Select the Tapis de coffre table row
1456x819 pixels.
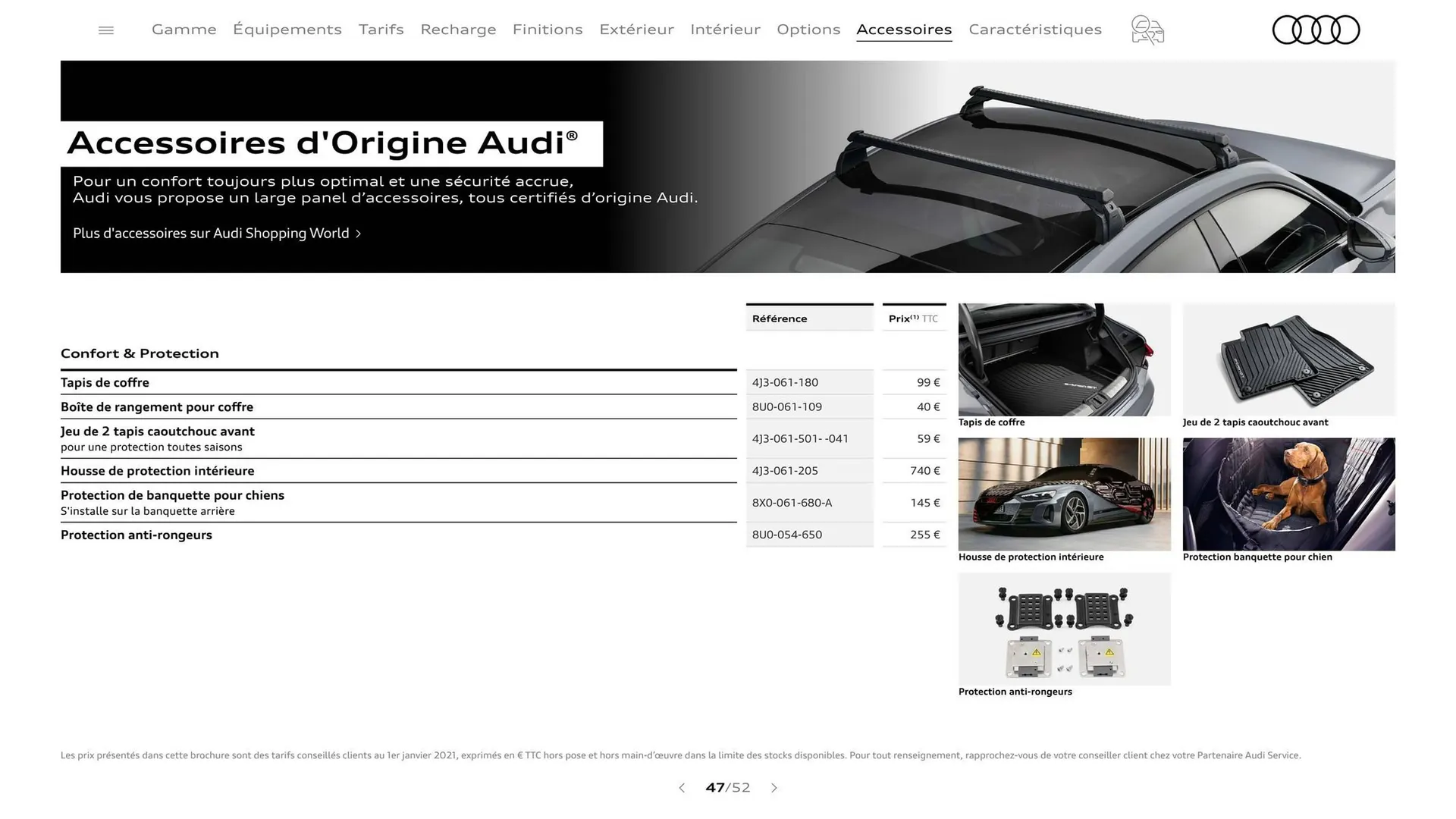(x=400, y=382)
